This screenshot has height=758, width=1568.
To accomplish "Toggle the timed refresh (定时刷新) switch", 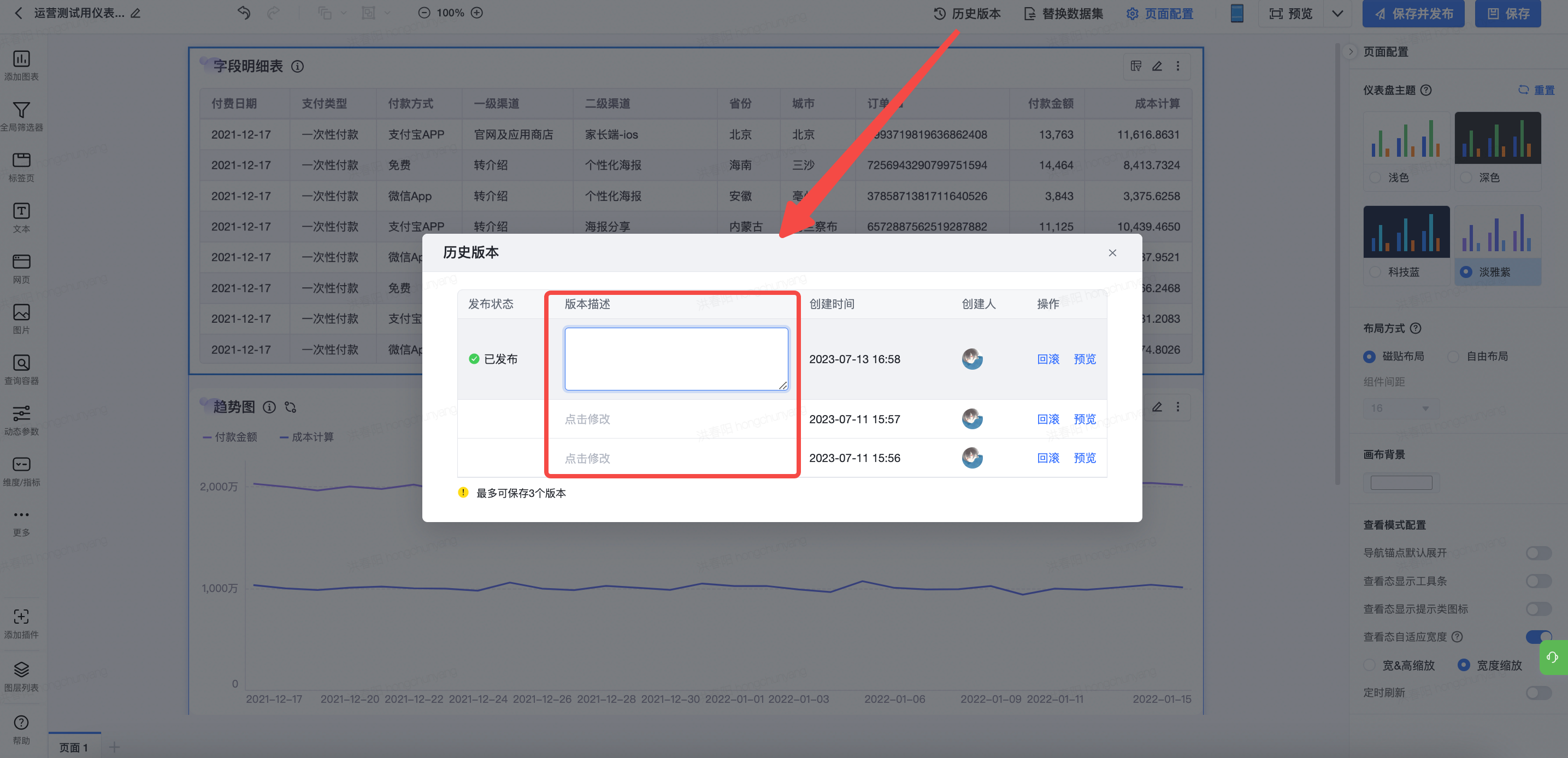I will click(1538, 692).
